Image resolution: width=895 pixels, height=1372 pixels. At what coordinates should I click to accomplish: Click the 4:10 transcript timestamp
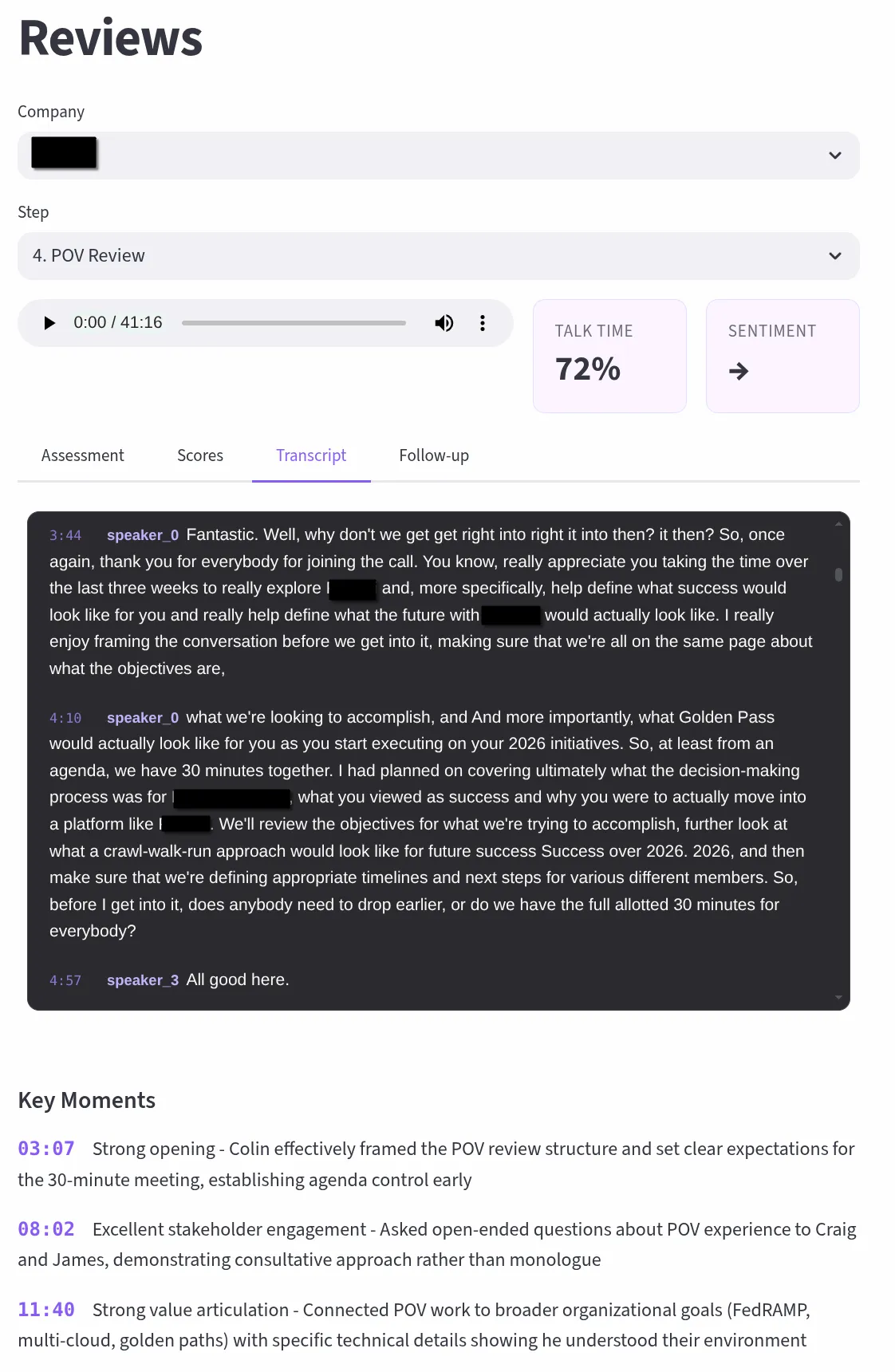[65, 718]
